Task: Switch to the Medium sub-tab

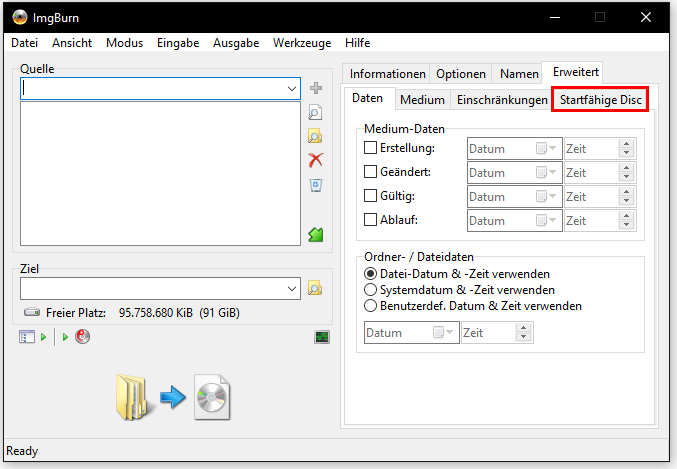Action: point(422,100)
